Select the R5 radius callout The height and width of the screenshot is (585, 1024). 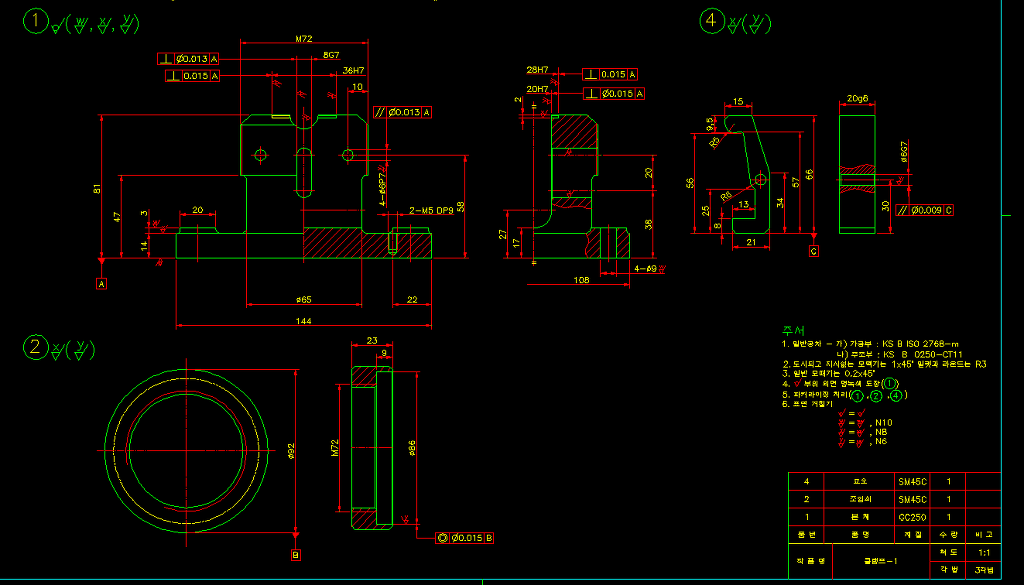(x=714, y=140)
